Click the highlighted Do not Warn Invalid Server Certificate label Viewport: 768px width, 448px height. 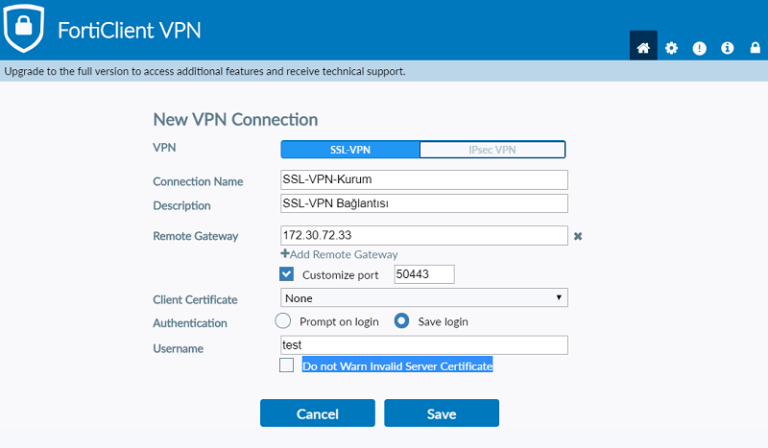tap(397, 366)
